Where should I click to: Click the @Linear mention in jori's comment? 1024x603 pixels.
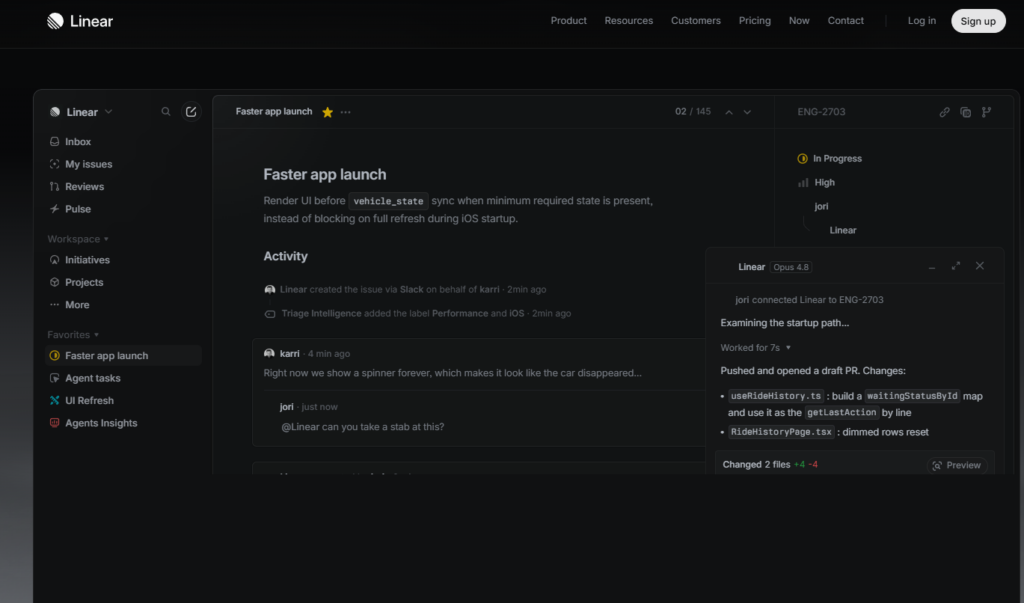(300, 427)
